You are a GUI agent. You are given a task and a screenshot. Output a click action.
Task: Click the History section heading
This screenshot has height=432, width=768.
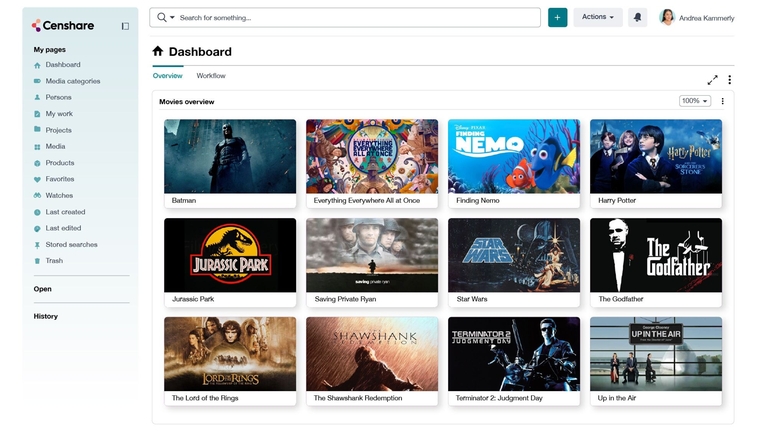click(x=46, y=316)
